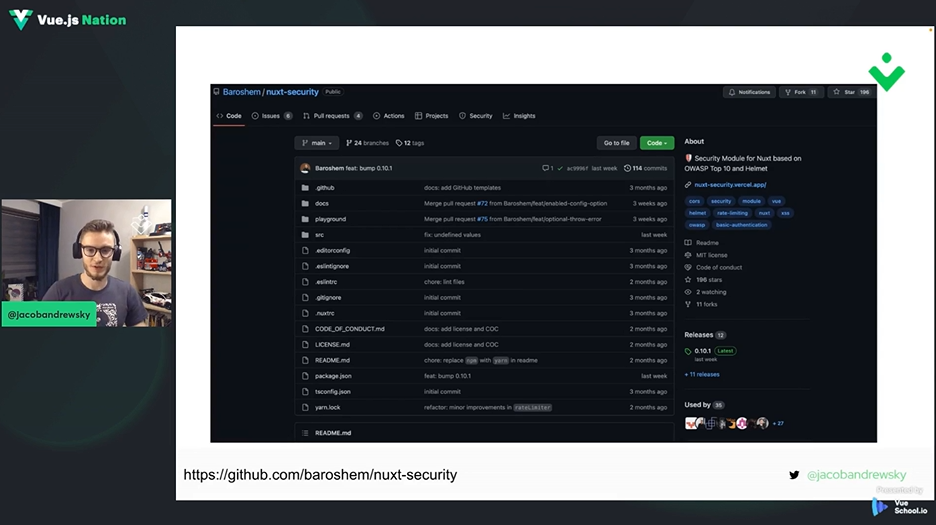Click the 0.10.1 release tag icon
The image size is (936, 525).
[688, 351]
